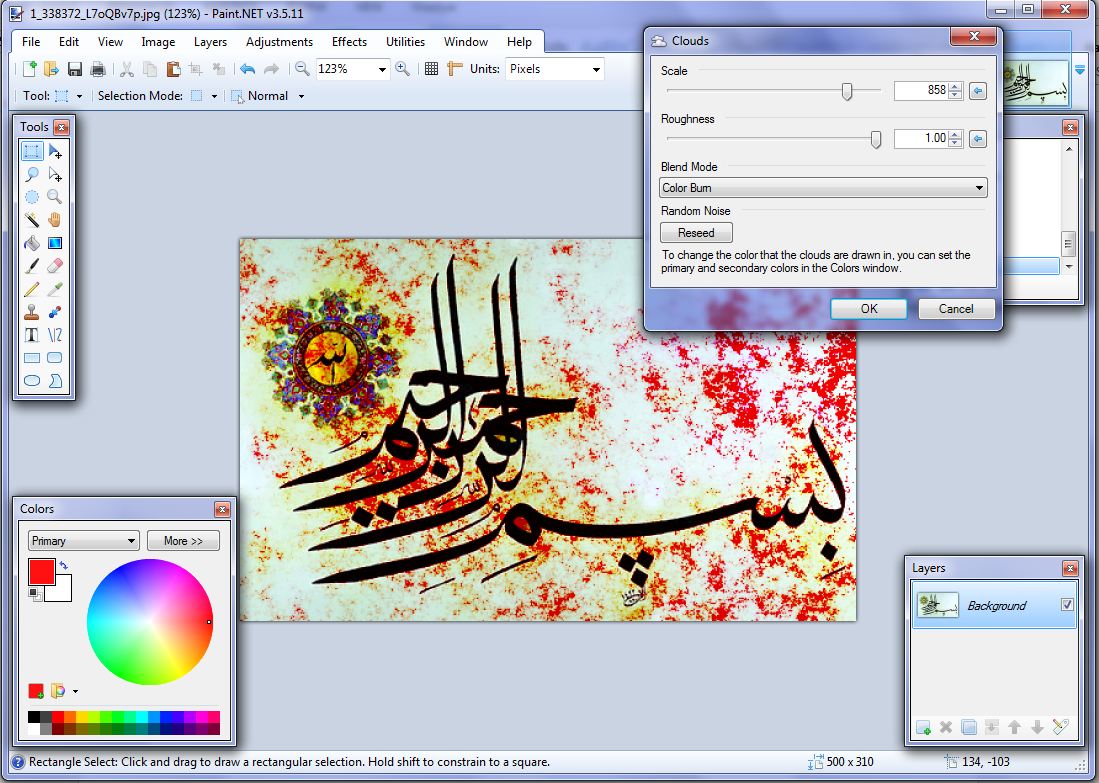This screenshot has height=783, width=1099.
Task: Open the palette options dropdown arrow
Action: [x=75, y=692]
